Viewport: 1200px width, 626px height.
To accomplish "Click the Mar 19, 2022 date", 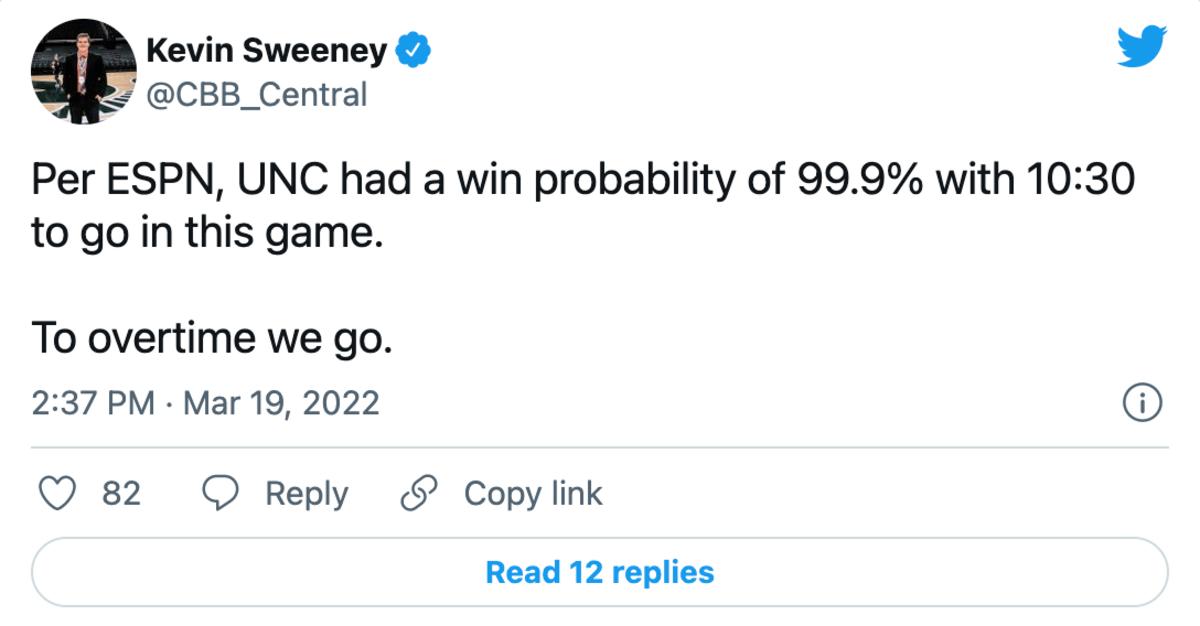I will (280, 403).
